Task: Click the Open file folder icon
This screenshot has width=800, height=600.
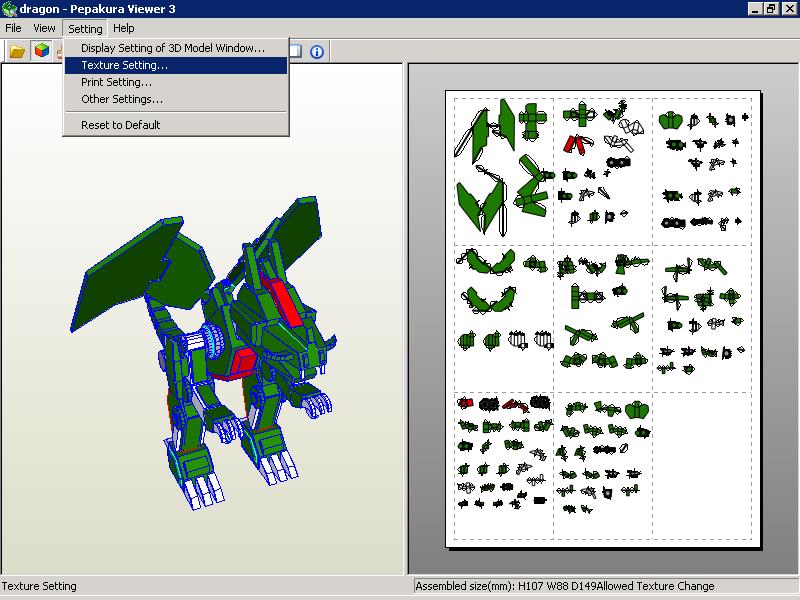Action: [17, 51]
